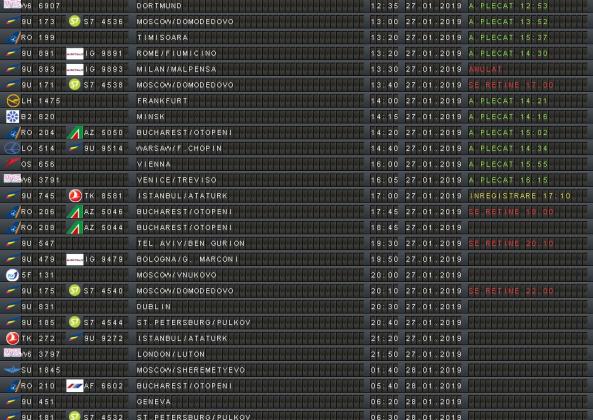Select the DORTMUND destination text
Screen dimensions: 593x420
tap(159, 6)
